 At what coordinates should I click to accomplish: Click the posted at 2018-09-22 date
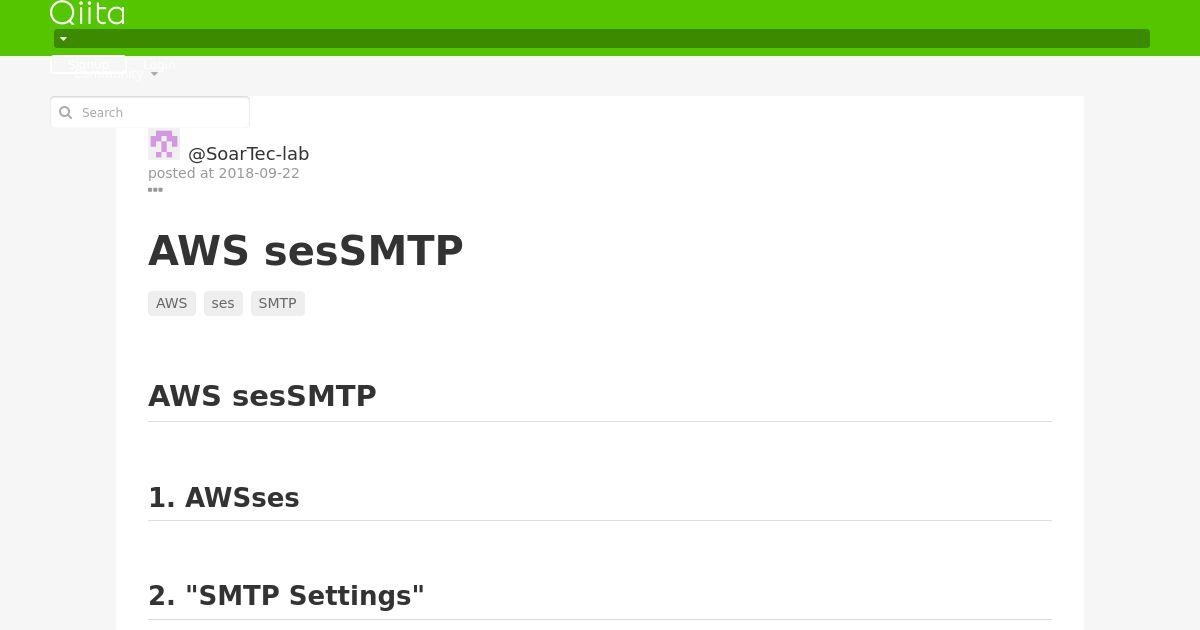click(224, 173)
